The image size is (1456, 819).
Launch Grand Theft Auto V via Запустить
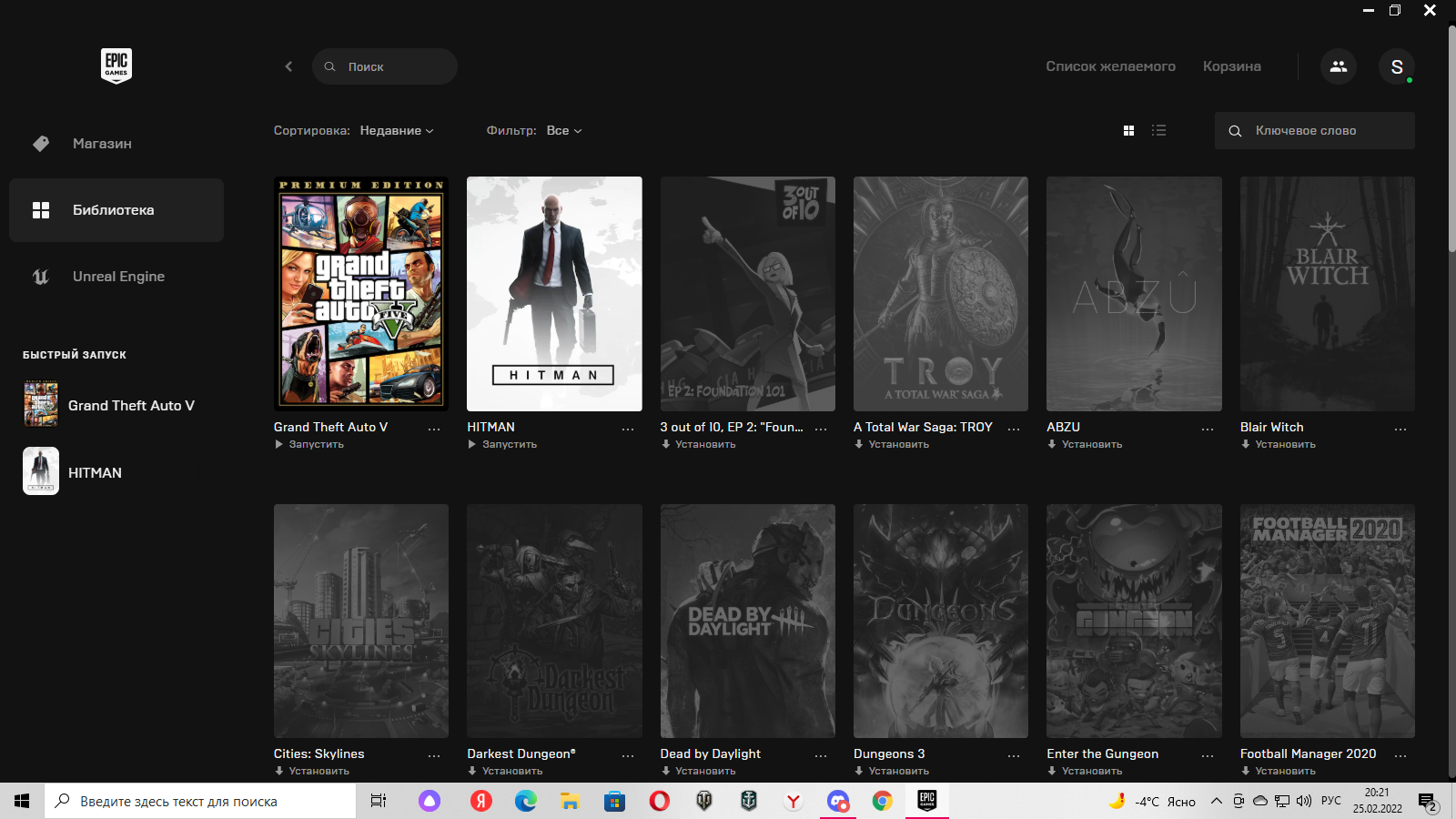[x=309, y=444]
